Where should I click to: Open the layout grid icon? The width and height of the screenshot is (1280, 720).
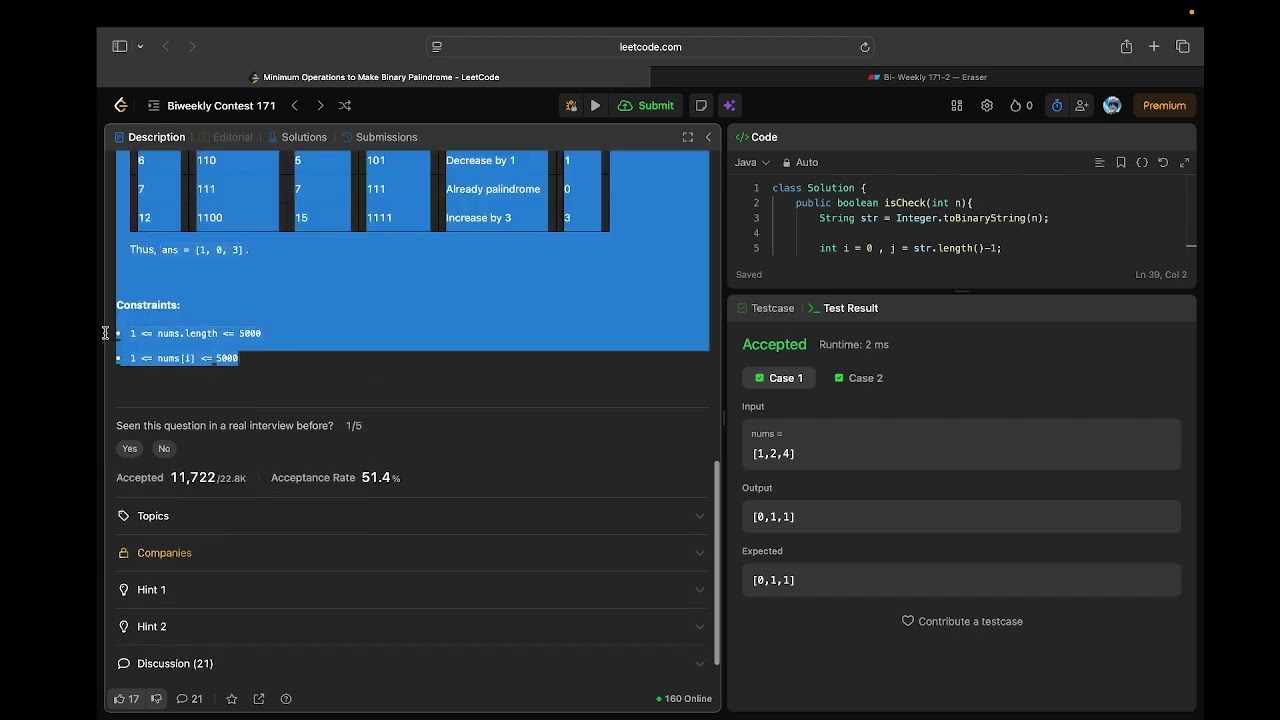(957, 105)
